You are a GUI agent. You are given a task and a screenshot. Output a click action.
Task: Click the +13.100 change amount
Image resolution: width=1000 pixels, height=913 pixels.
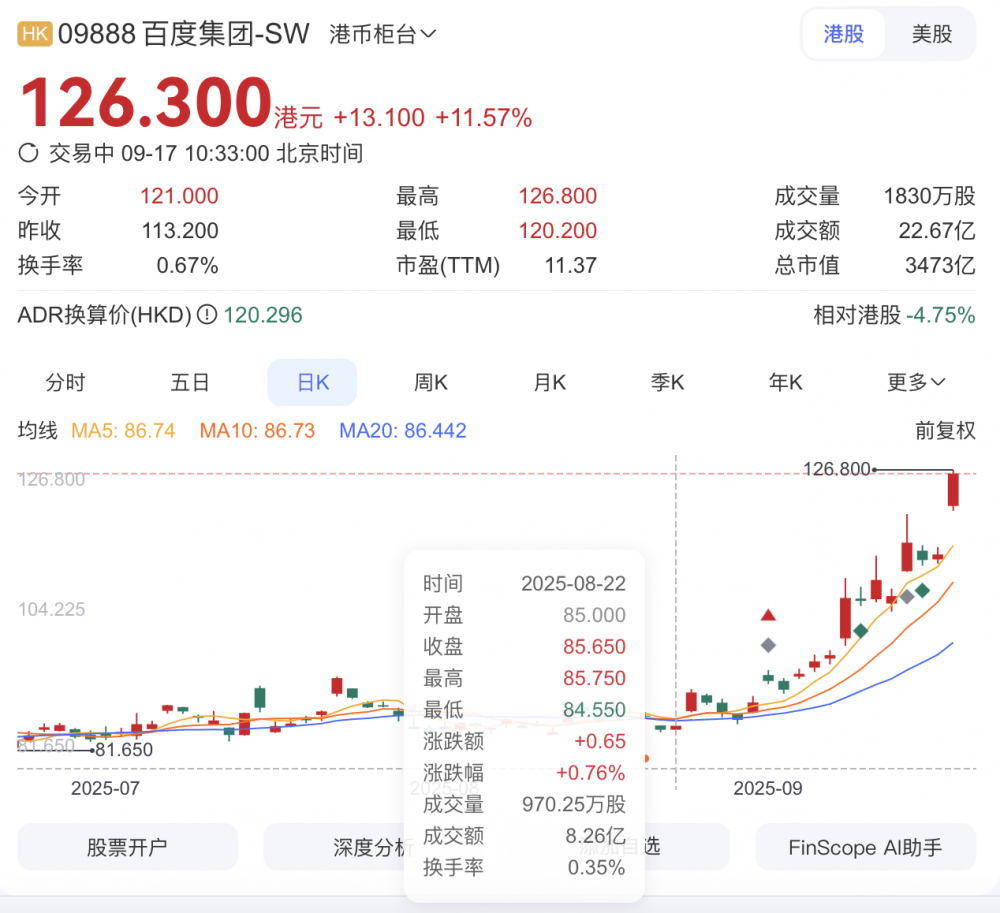379,118
